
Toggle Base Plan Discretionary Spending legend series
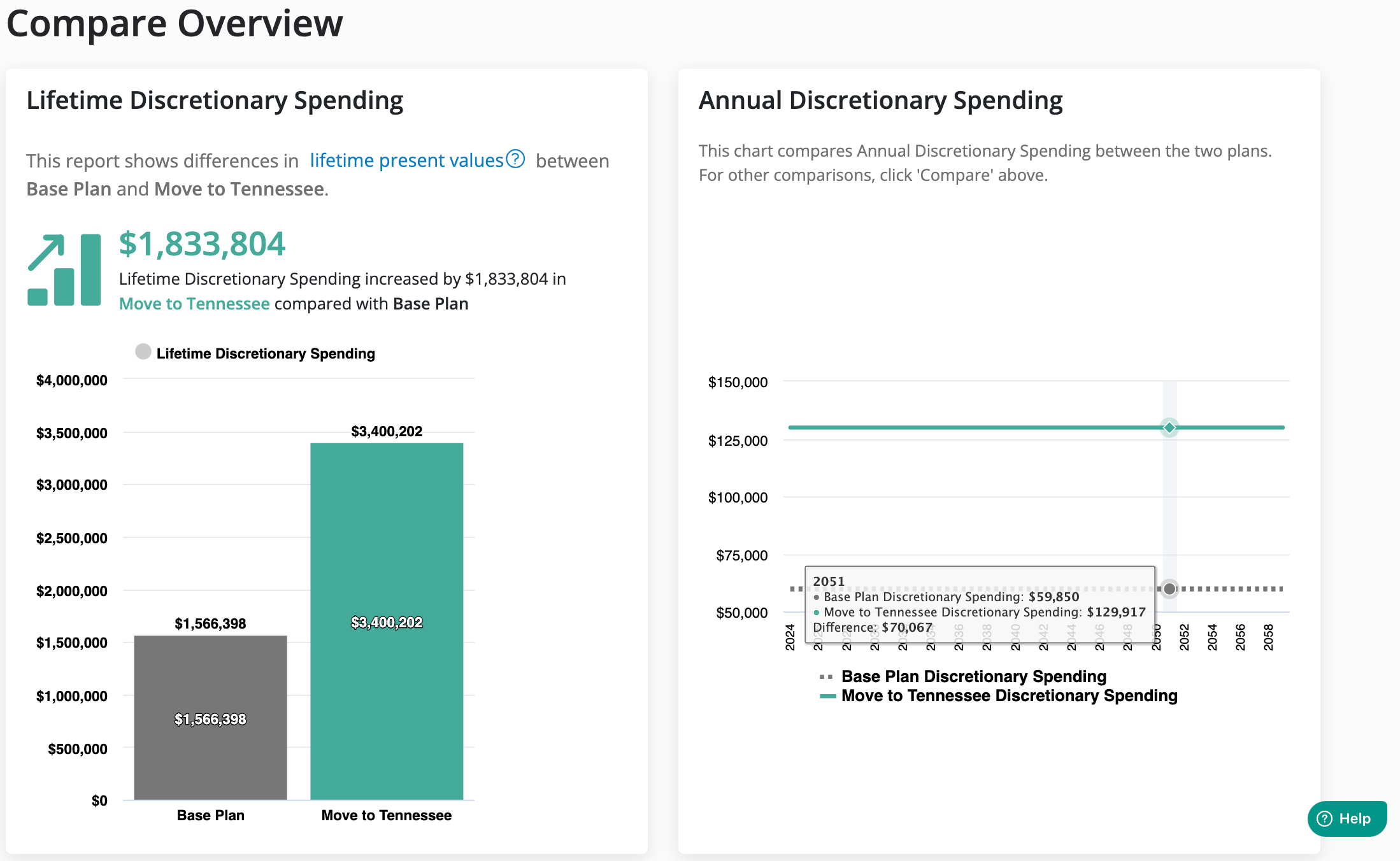click(973, 676)
